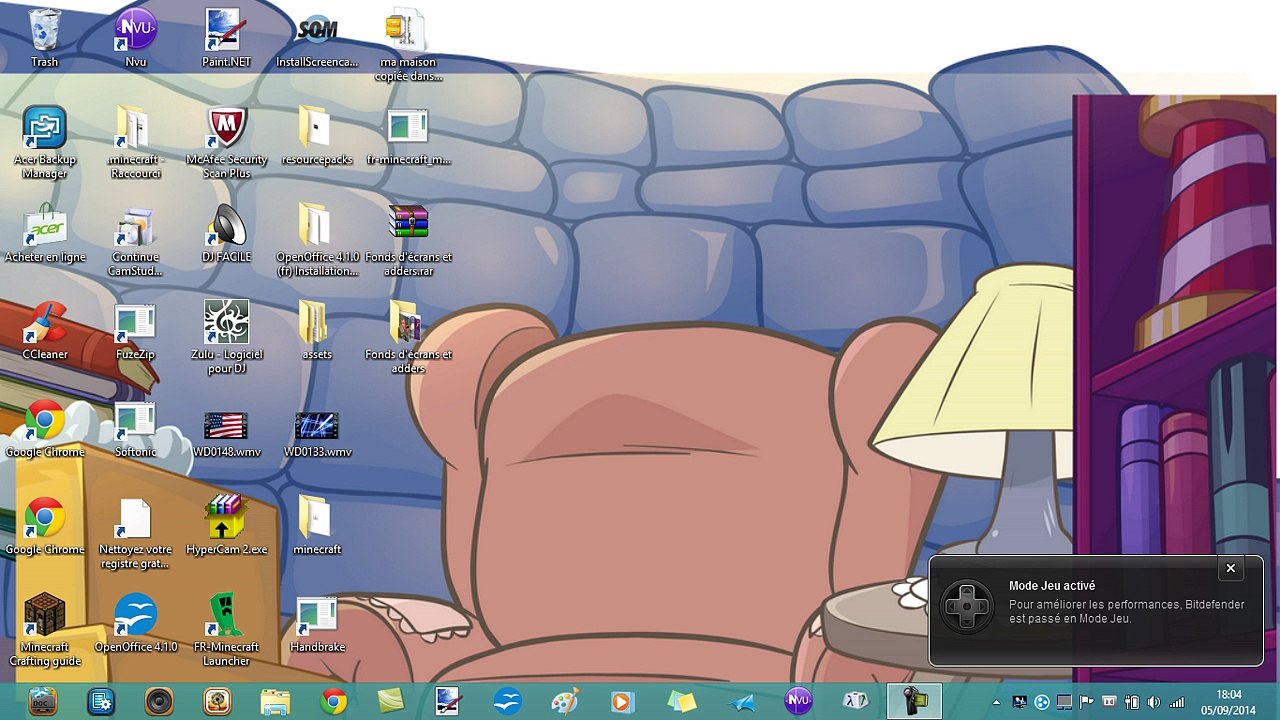1280x720 pixels.
Task: Open the dandelion photo app in taskbar
Action: [217, 701]
